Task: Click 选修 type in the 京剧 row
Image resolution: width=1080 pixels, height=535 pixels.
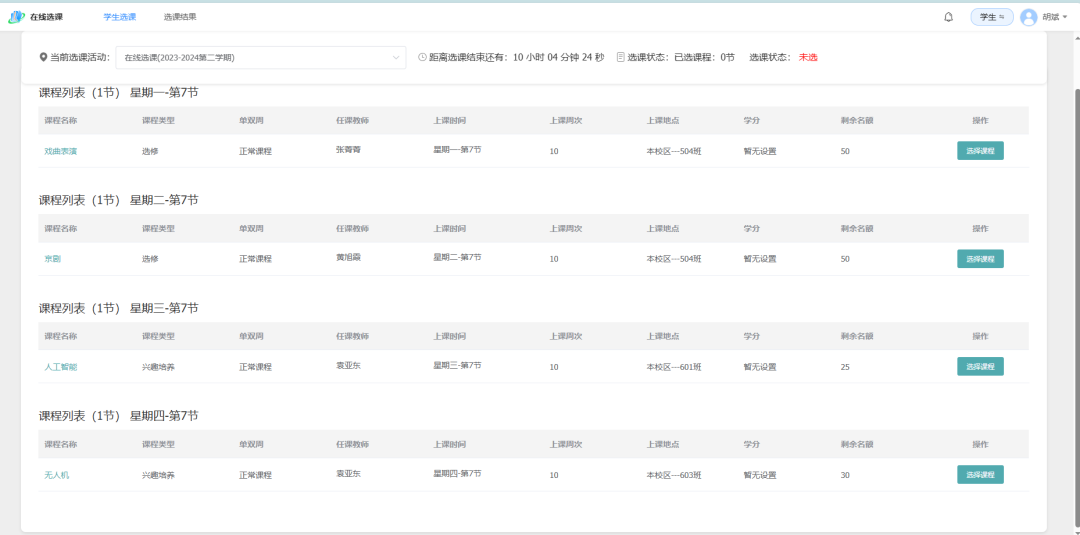Action: pyautogui.click(x=150, y=259)
